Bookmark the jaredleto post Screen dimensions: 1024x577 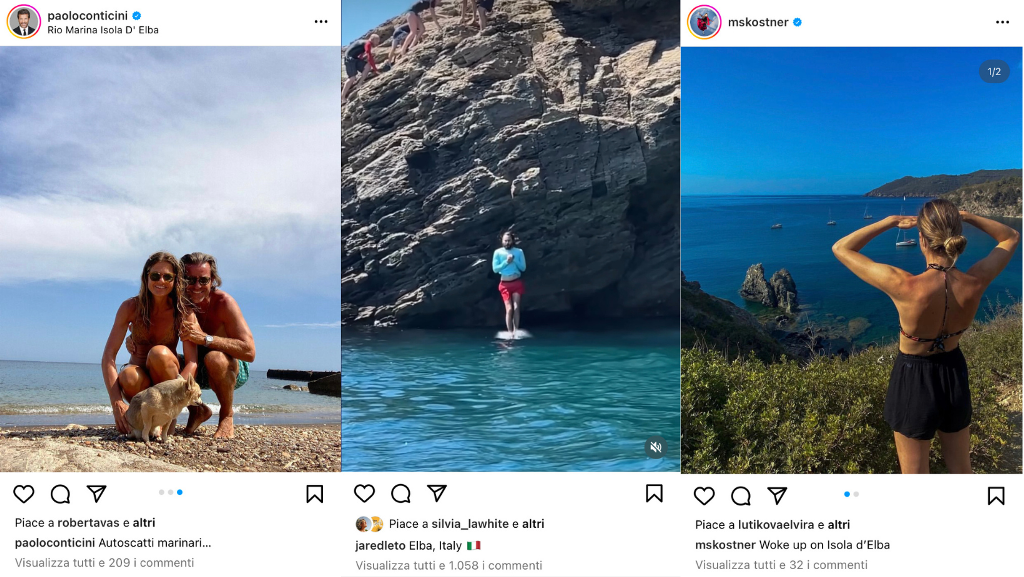pyautogui.click(x=654, y=493)
